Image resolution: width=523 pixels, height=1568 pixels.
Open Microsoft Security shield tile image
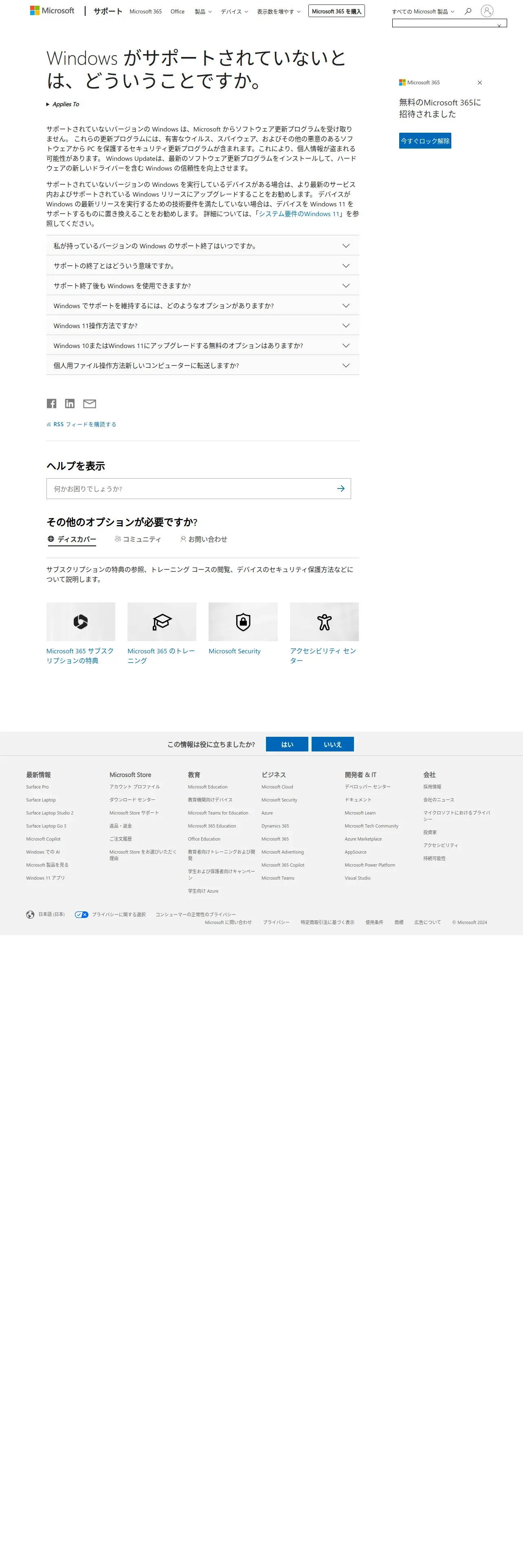[243, 622]
